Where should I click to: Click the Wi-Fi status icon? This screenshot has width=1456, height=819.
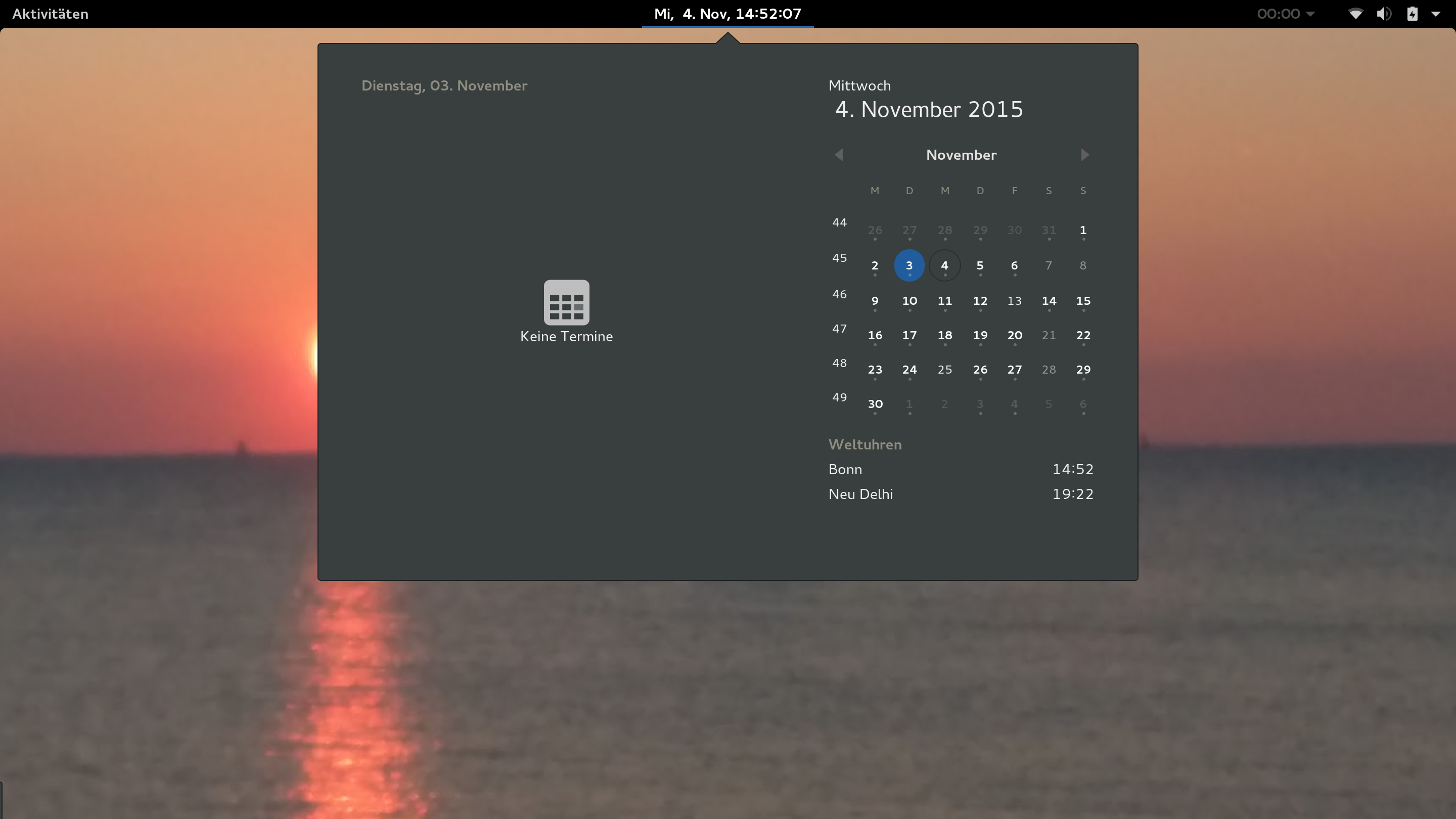pyautogui.click(x=1355, y=14)
